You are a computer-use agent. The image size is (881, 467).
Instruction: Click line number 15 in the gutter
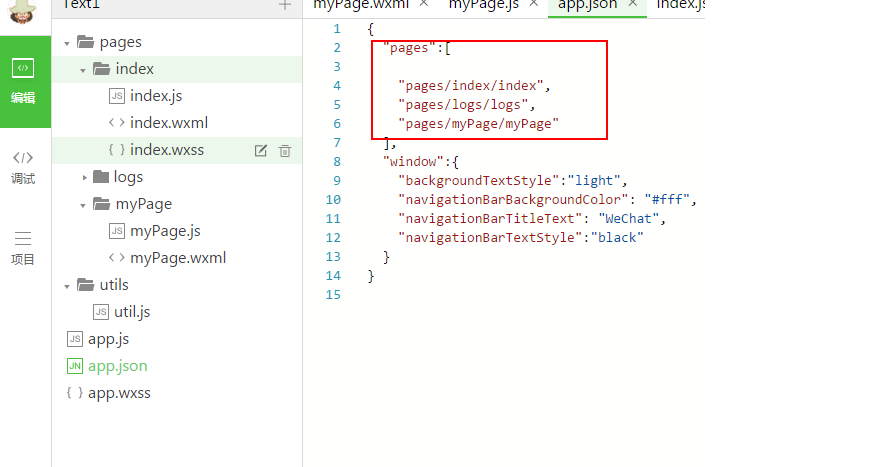point(333,294)
